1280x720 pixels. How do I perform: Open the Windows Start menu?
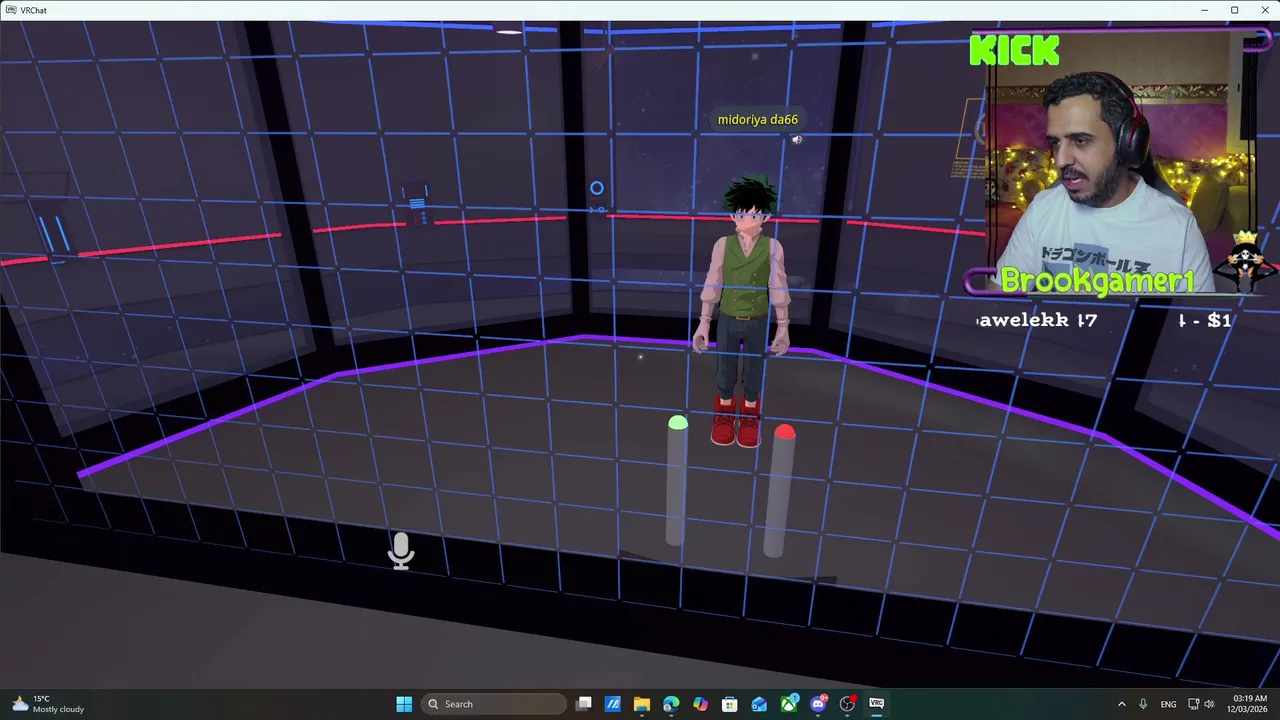coord(404,704)
